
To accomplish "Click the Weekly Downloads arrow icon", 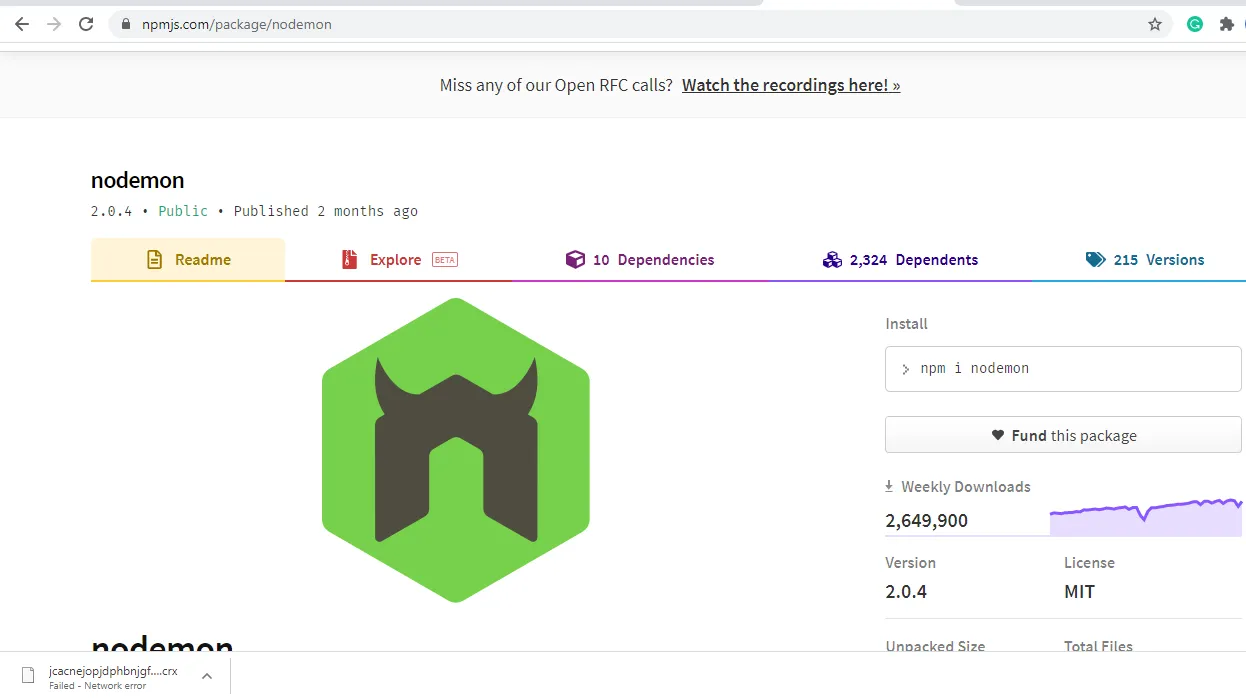I will tap(889, 487).
